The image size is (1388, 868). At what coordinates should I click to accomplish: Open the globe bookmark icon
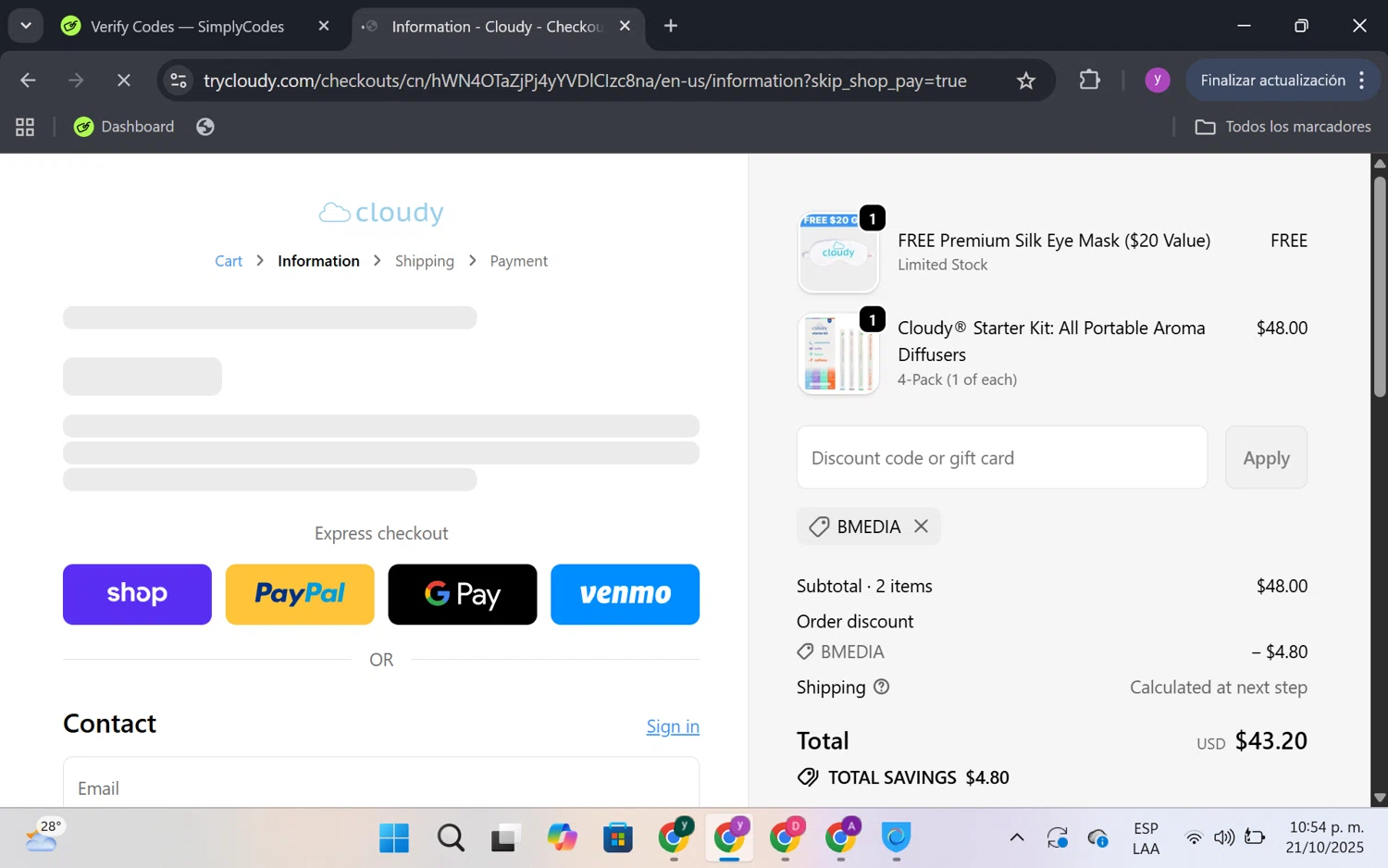click(x=205, y=127)
